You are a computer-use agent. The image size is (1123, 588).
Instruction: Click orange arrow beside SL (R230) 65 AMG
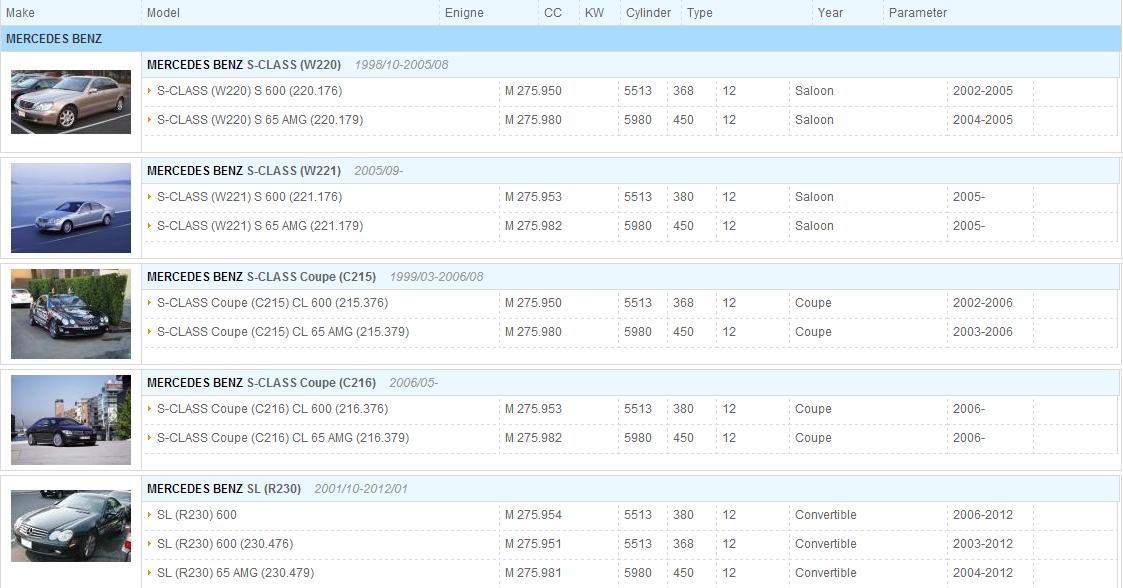tap(149, 572)
